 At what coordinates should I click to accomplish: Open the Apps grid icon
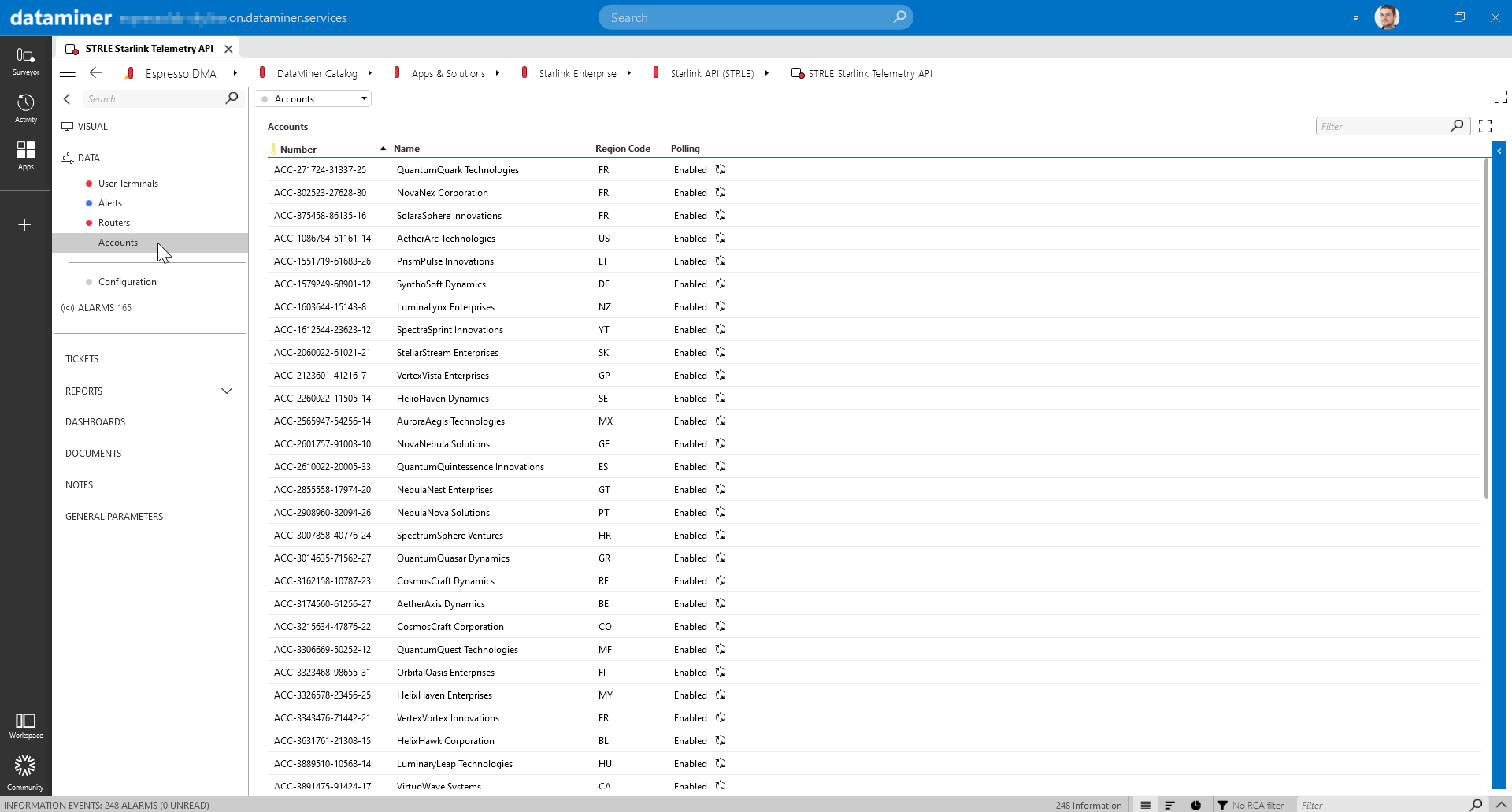(x=25, y=155)
